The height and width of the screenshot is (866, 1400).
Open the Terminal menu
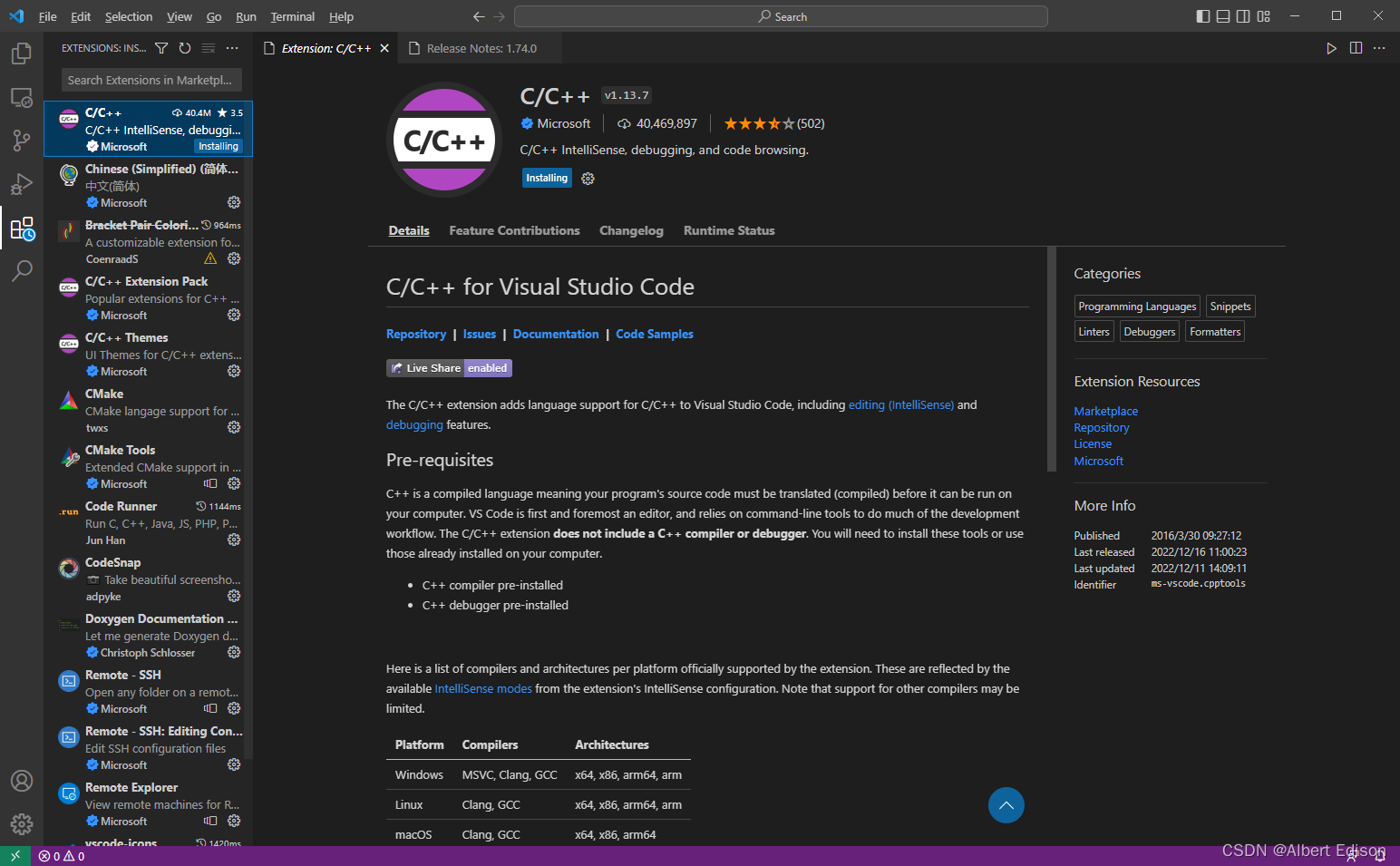[293, 16]
